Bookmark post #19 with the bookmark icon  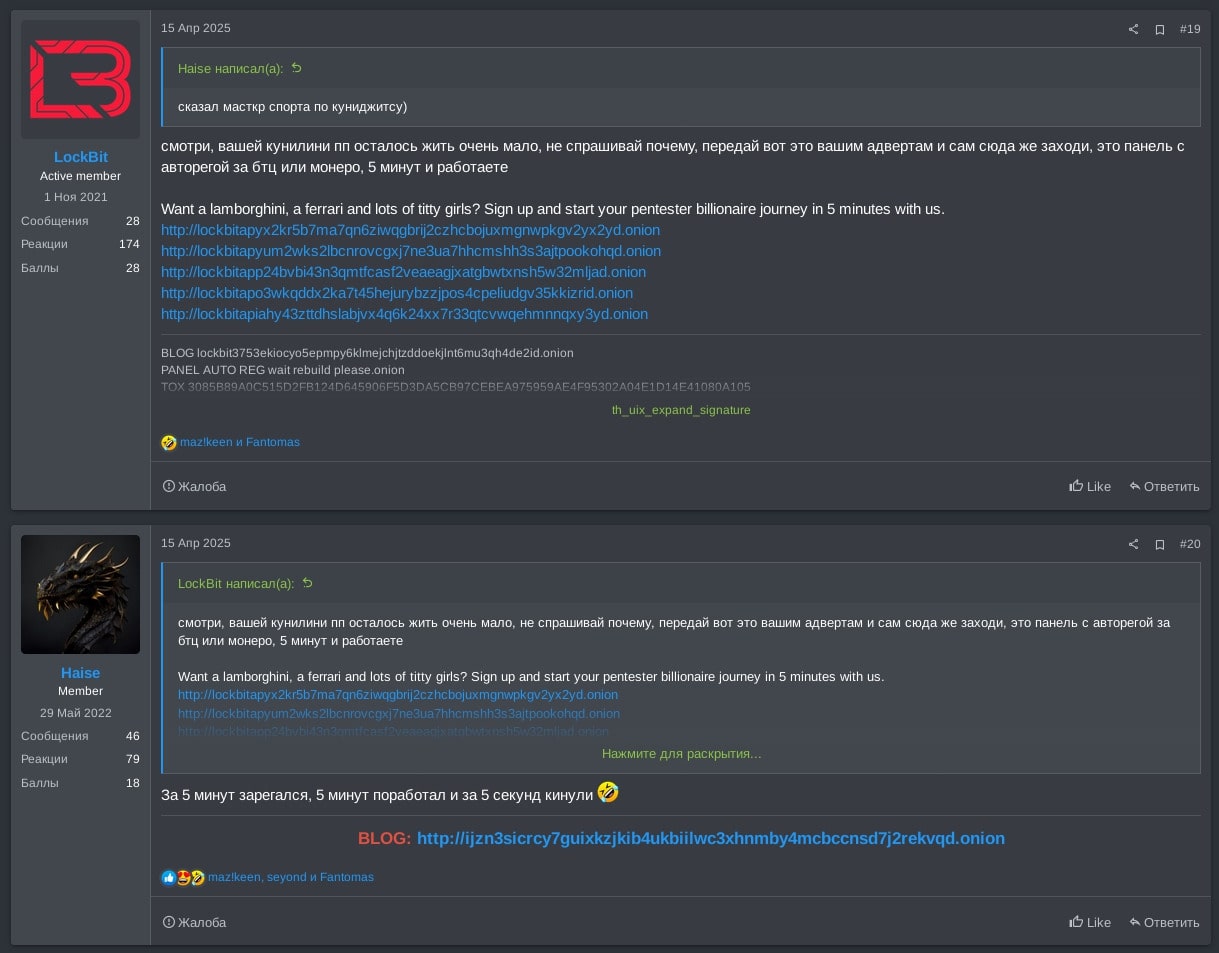tap(1160, 29)
